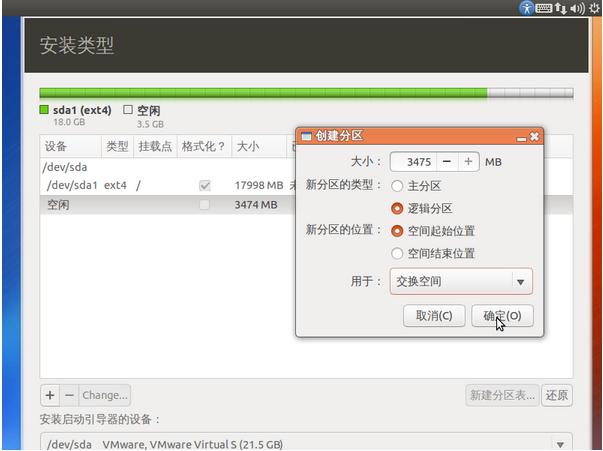The height and width of the screenshot is (451, 603).
Task: Increase partition size with plus stepper
Action: (x=467, y=161)
